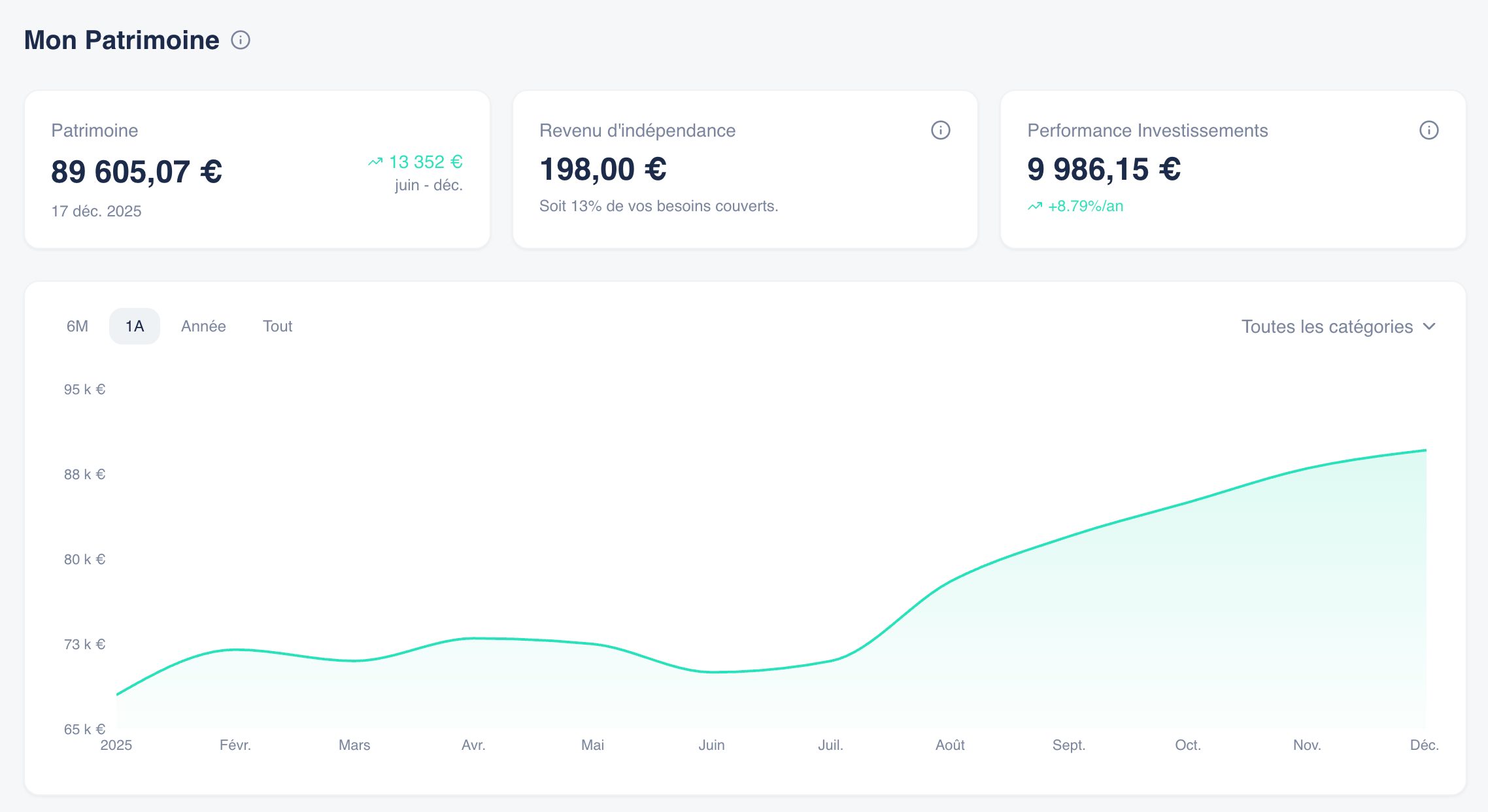Click the +8.79%/an performance text
Screen dimensions: 1488x812
(x=1085, y=207)
